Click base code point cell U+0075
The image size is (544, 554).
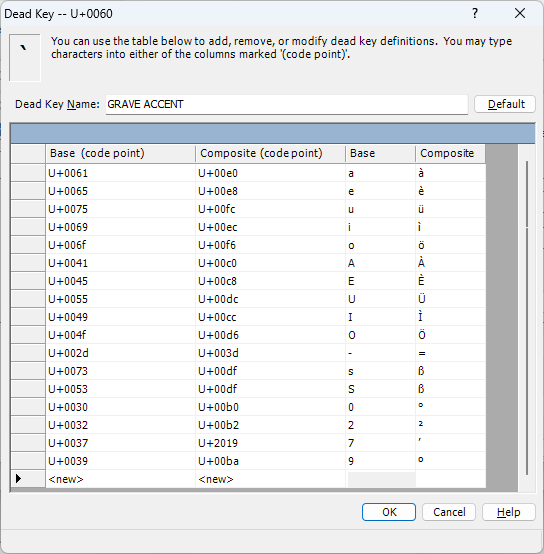click(x=120, y=209)
